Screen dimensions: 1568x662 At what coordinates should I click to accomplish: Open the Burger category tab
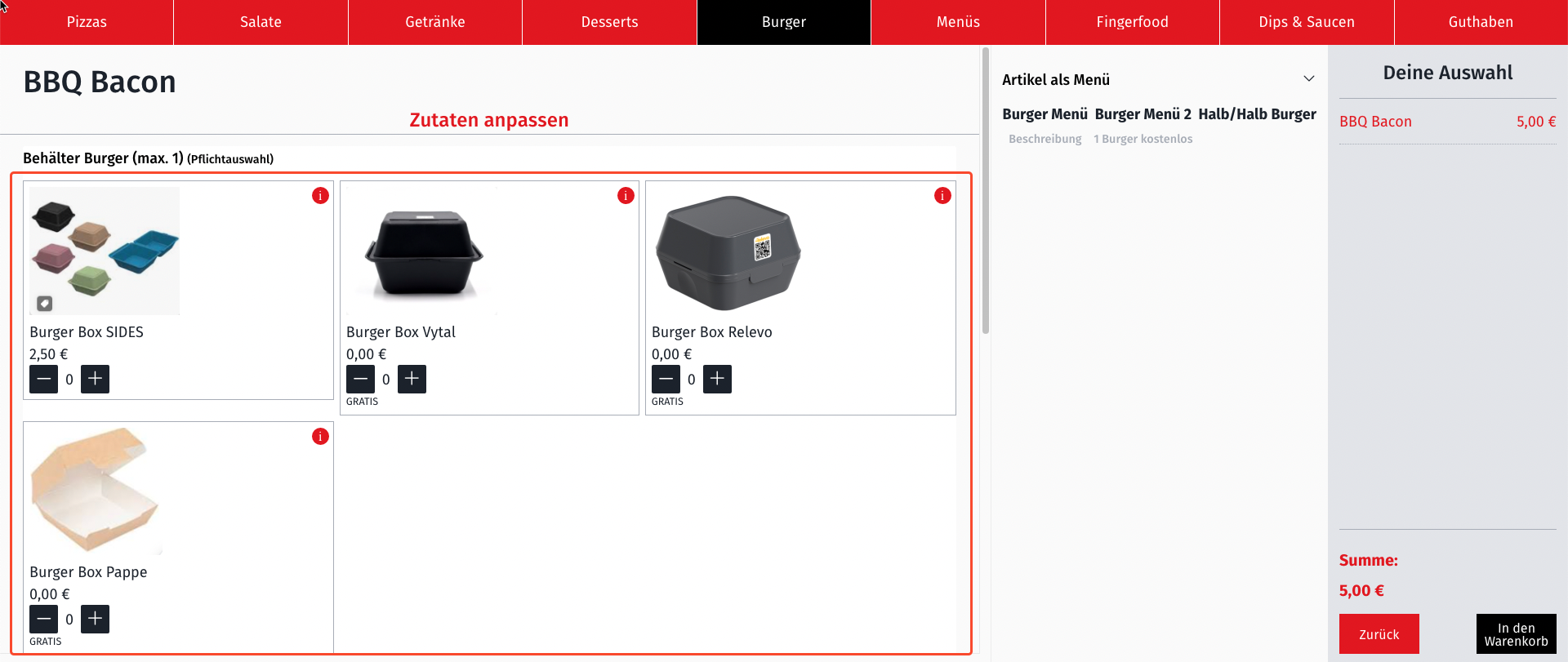click(x=784, y=22)
